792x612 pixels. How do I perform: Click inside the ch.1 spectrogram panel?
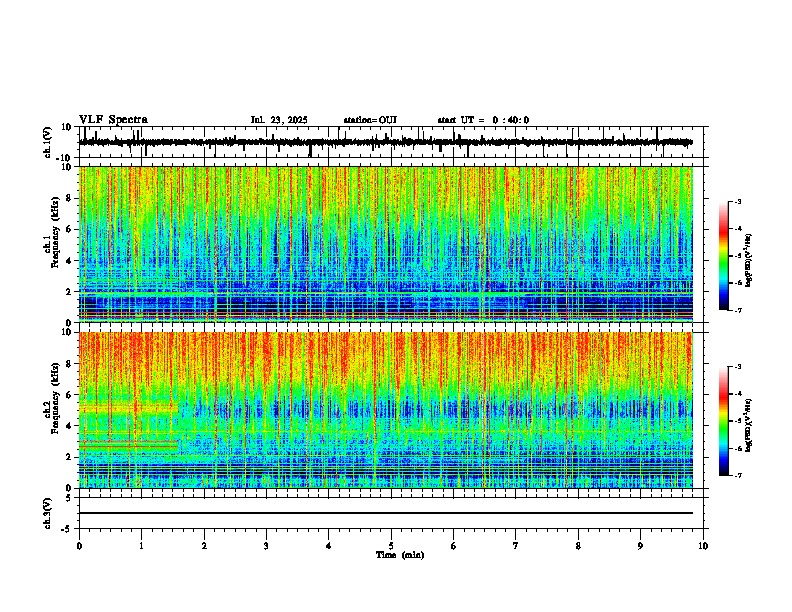pyautogui.click(x=386, y=244)
